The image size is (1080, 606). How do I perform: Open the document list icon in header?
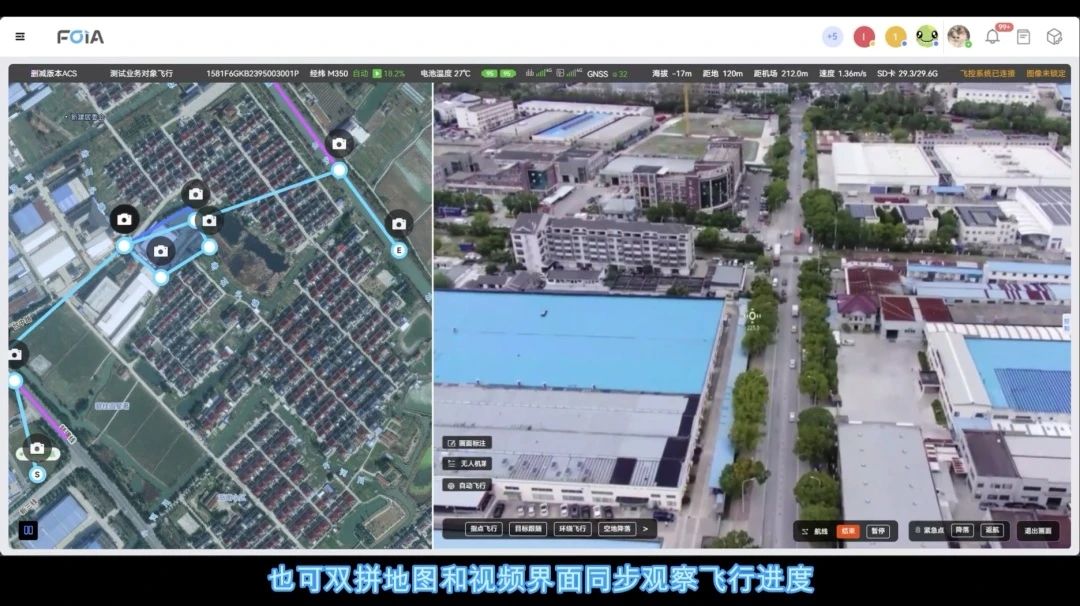coord(1023,37)
